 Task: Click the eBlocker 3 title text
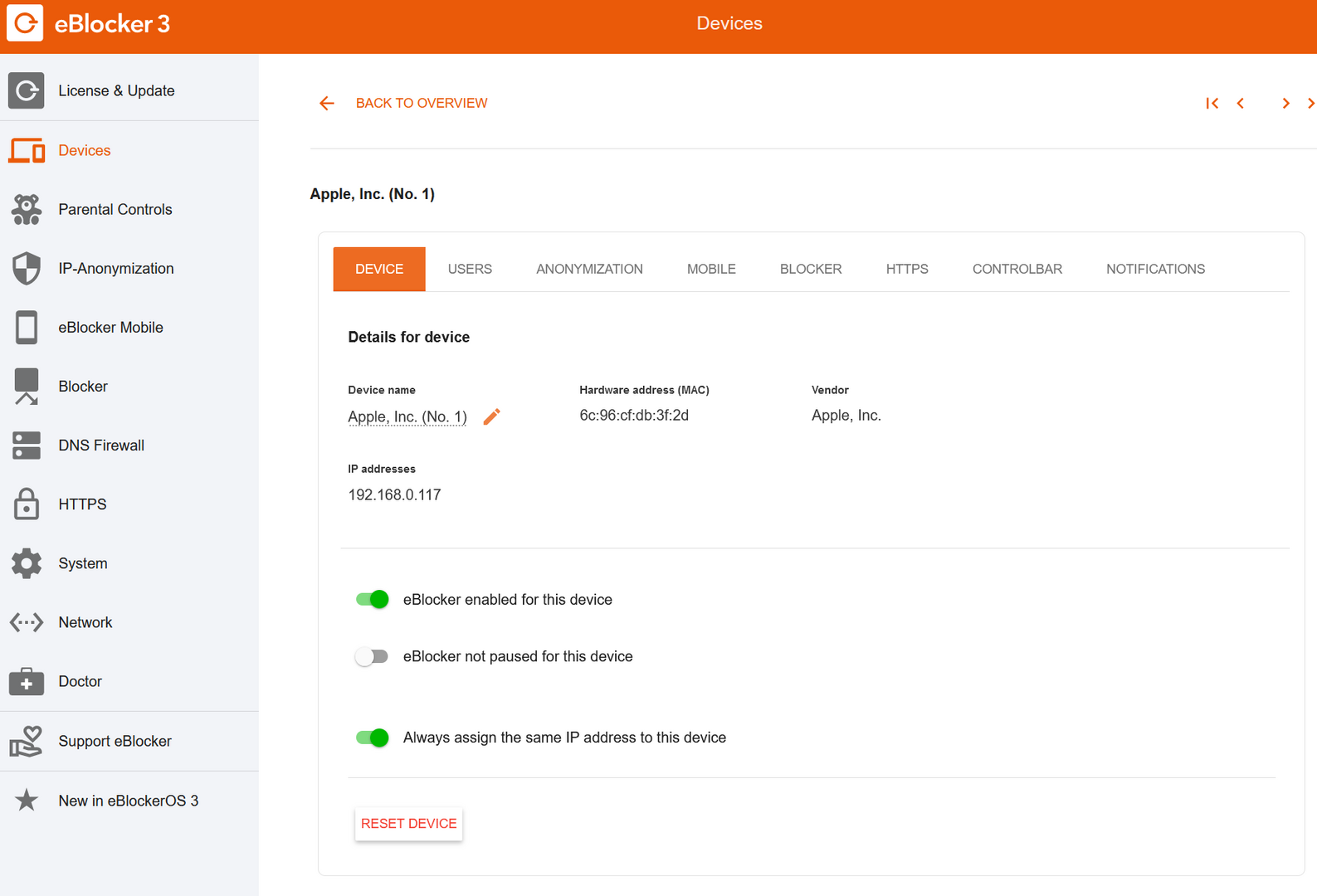(112, 24)
